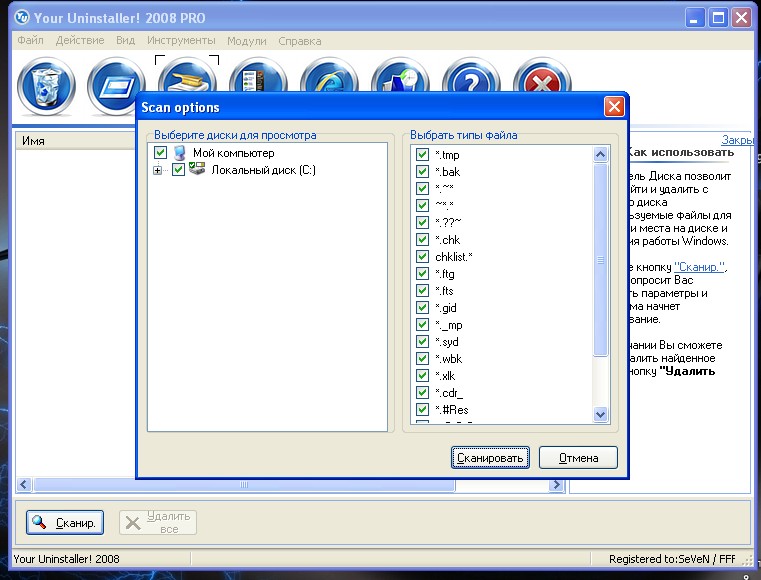Click the file types scrollbar thumb
Viewport: 761px width, 580px height.
point(600,260)
